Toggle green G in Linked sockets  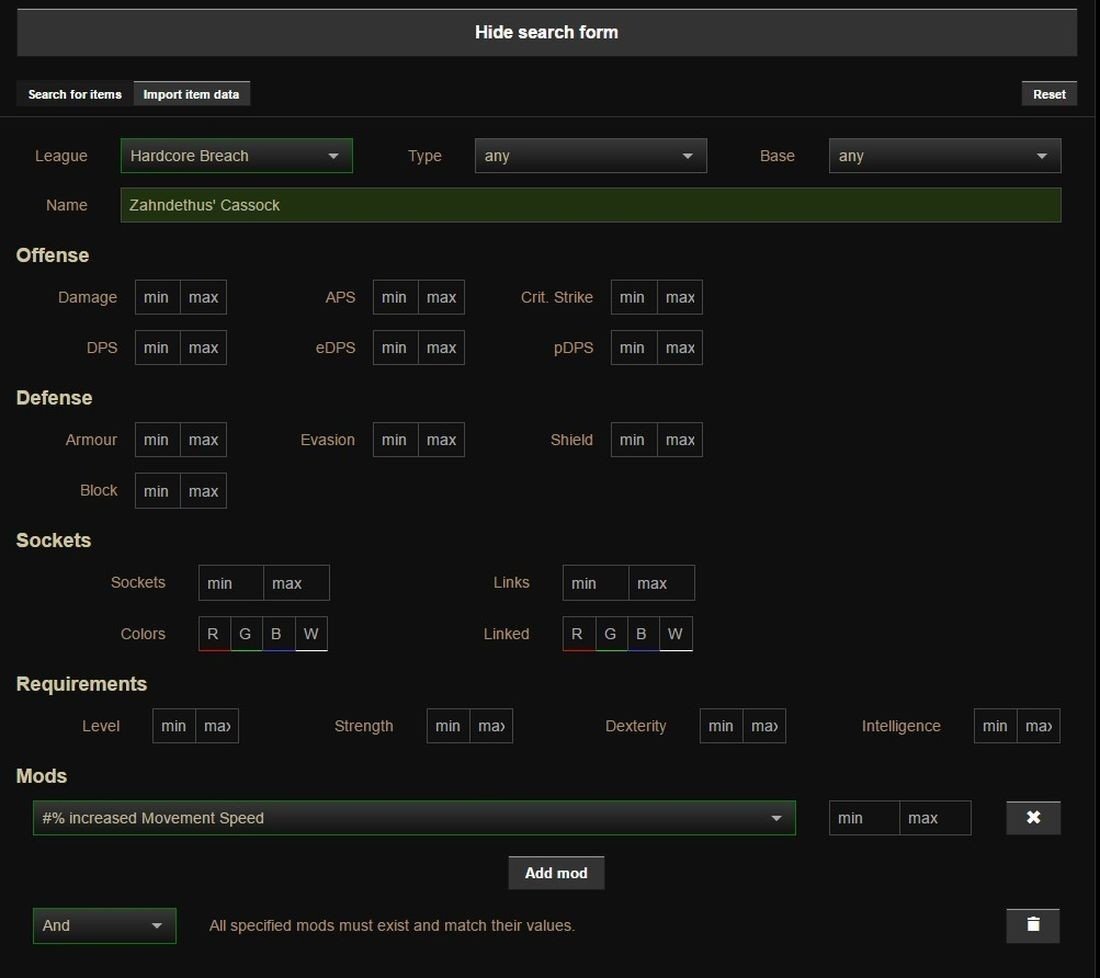click(610, 634)
